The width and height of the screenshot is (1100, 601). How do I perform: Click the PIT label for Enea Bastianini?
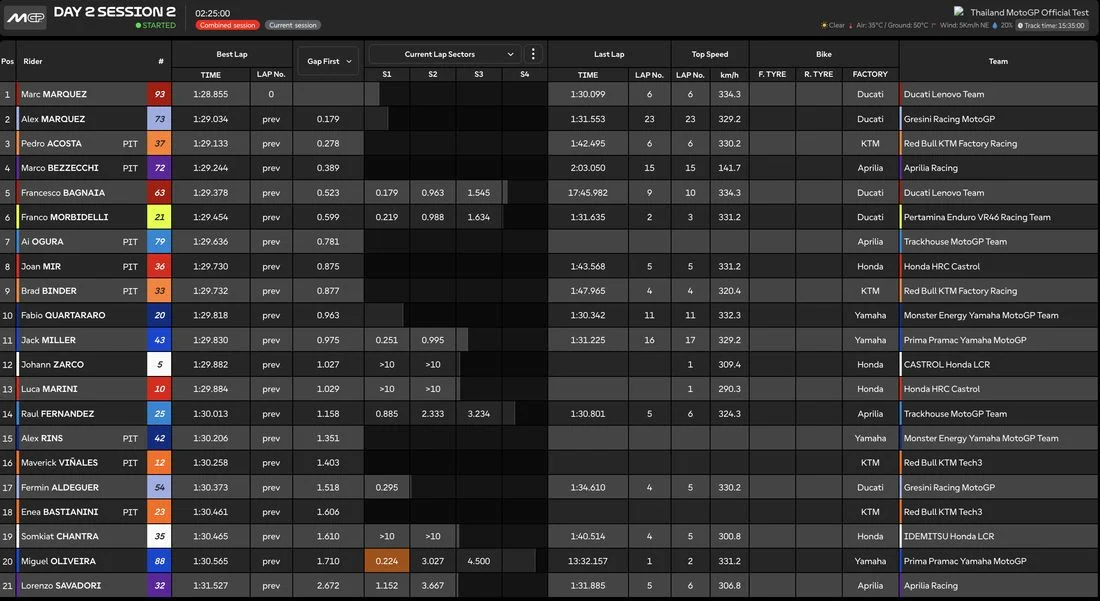[130, 512]
